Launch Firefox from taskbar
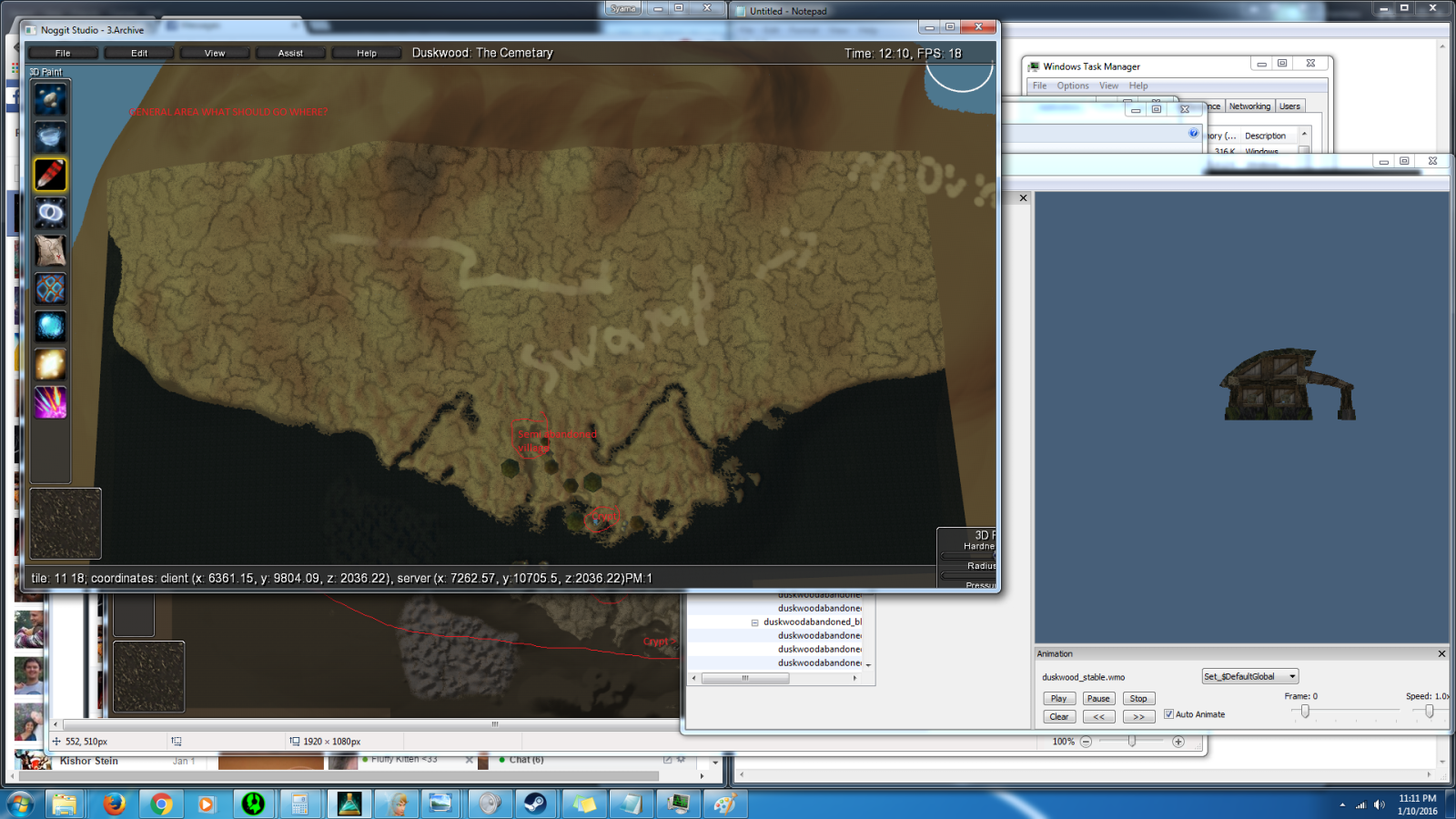 [x=113, y=804]
